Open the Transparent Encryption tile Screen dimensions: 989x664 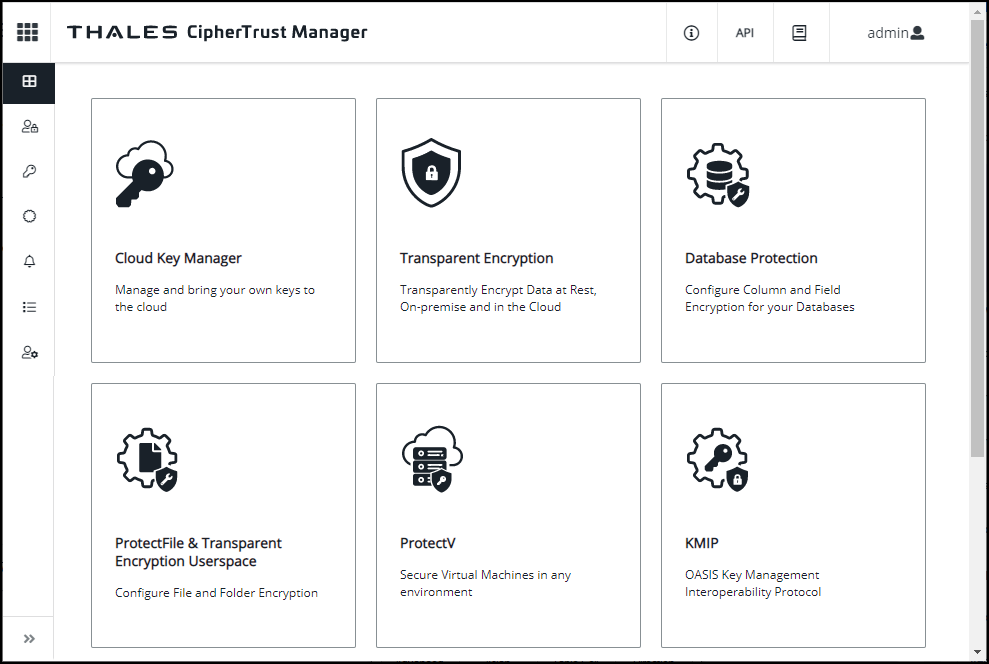(x=508, y=230)
